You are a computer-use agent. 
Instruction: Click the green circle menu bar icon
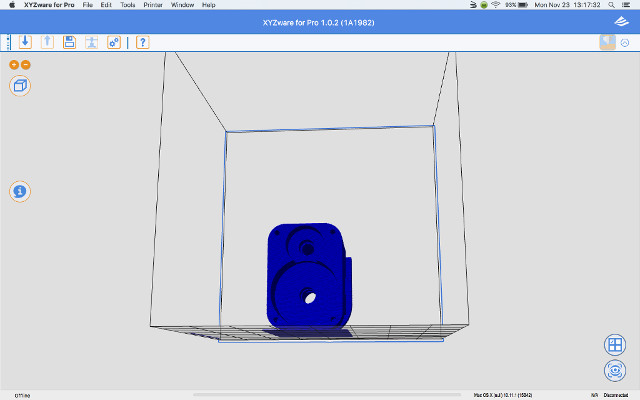pyautogui.click(x=484, y=5)
